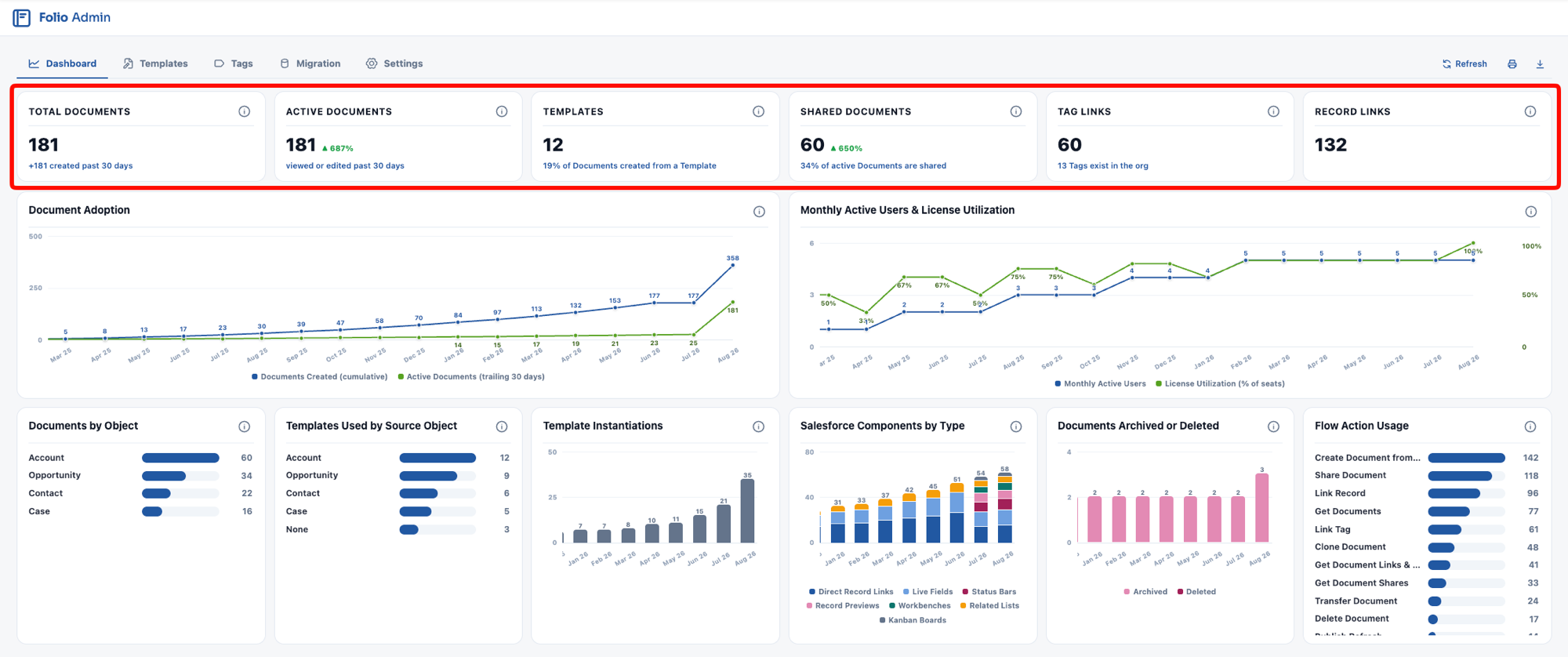Open info for Documents Archived or Deleted

[x=1273, y=427]
